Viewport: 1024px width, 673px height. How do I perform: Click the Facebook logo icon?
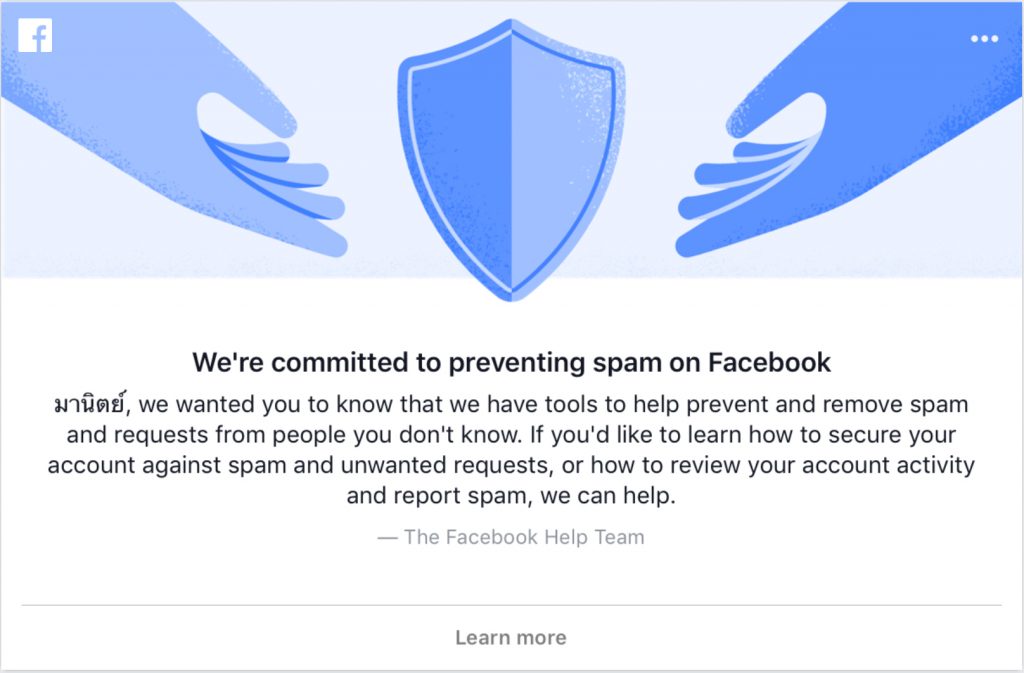(35, 35)
